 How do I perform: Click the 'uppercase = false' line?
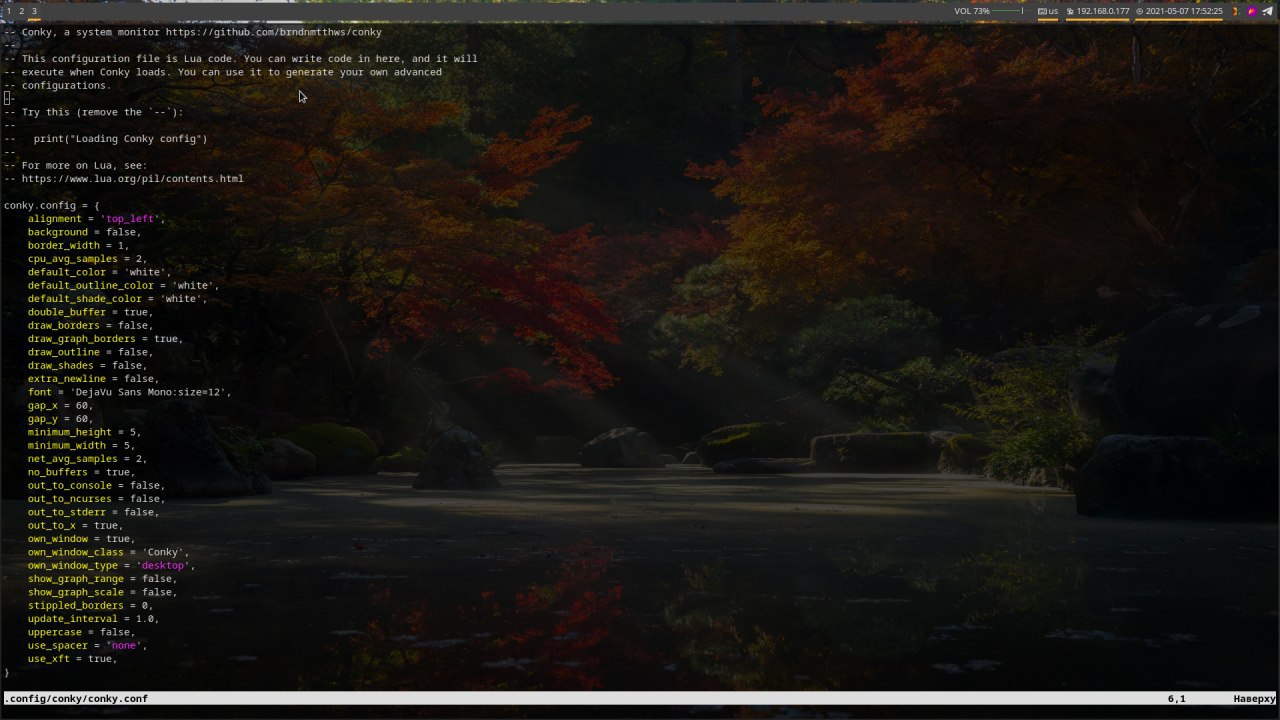(x=81, y=632)
